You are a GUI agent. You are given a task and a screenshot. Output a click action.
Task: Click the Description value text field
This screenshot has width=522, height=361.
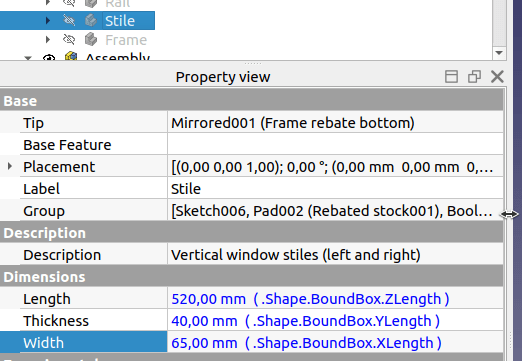(x=335, y=255)
